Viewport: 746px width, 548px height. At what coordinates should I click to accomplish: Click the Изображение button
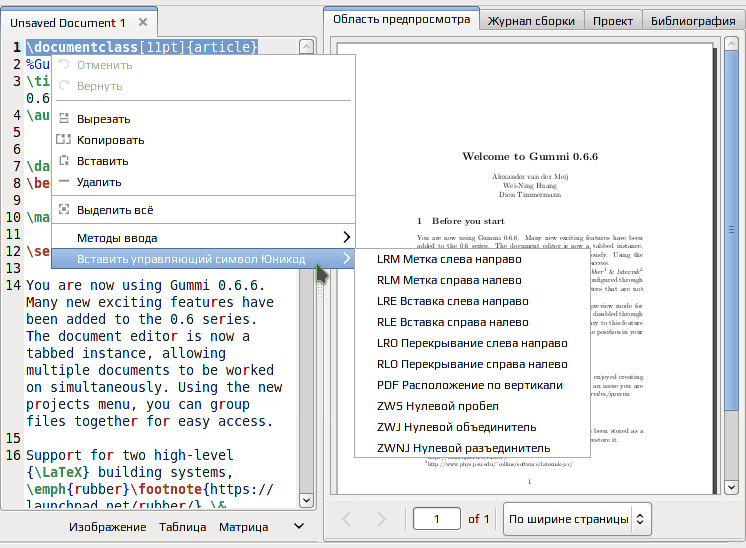[108, 527]
